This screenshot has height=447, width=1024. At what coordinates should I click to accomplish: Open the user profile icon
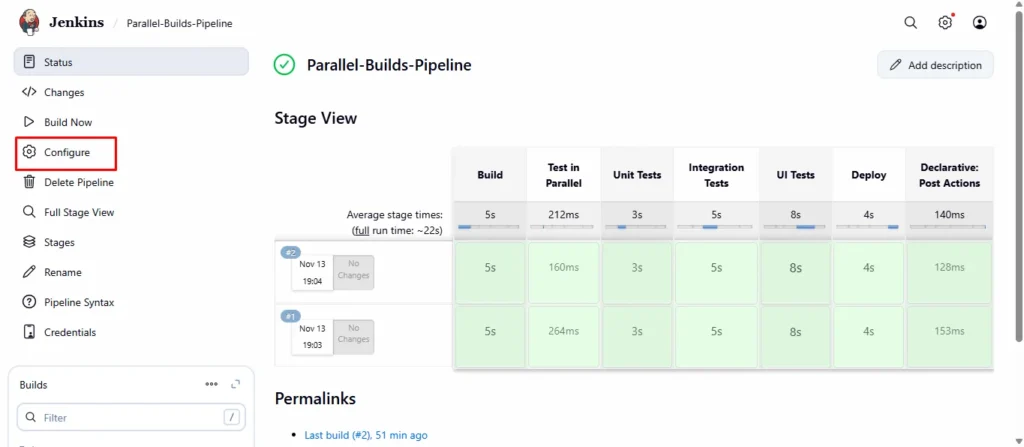pos(980,22)
